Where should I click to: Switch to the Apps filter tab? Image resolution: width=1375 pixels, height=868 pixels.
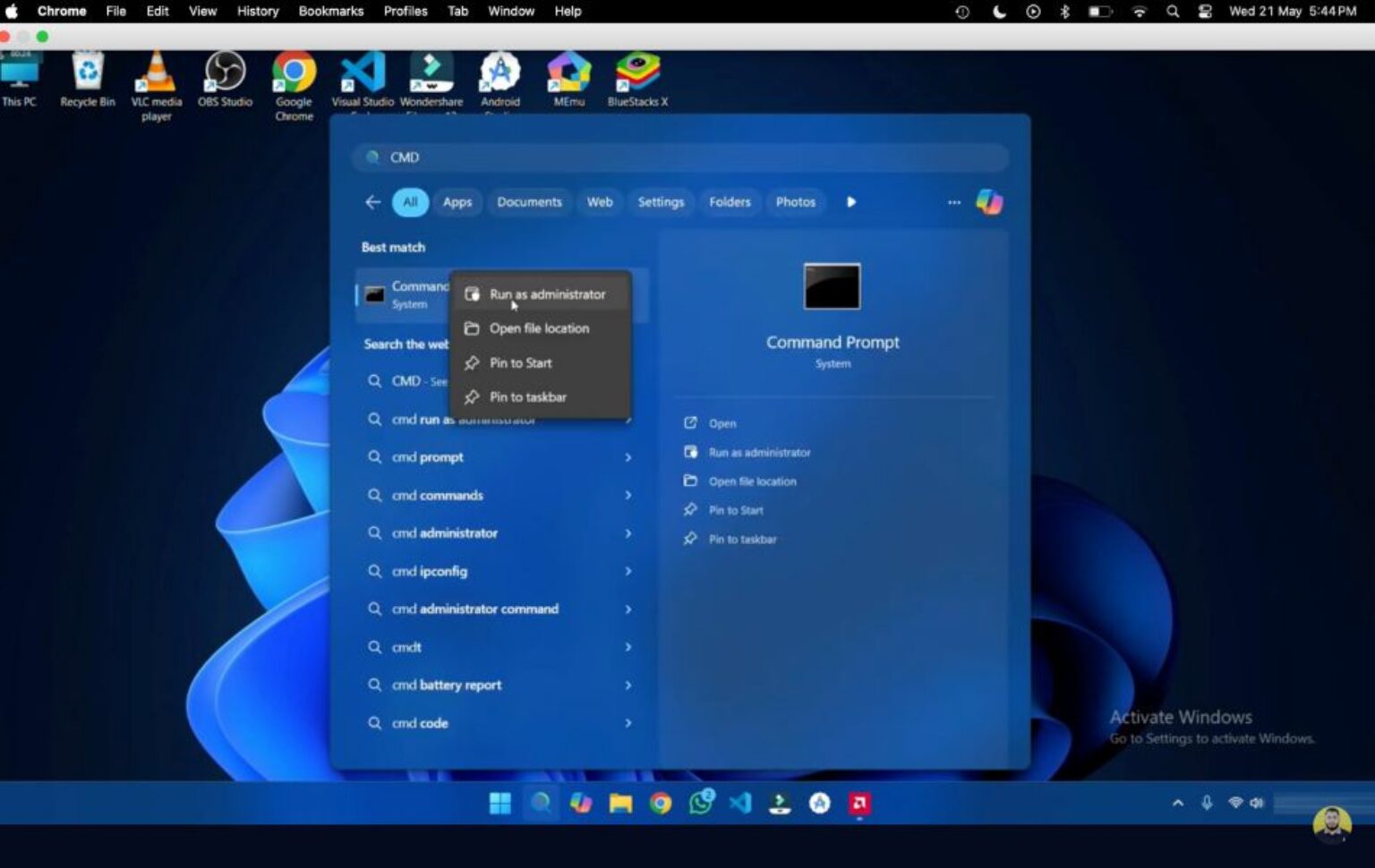coord(457,201)
